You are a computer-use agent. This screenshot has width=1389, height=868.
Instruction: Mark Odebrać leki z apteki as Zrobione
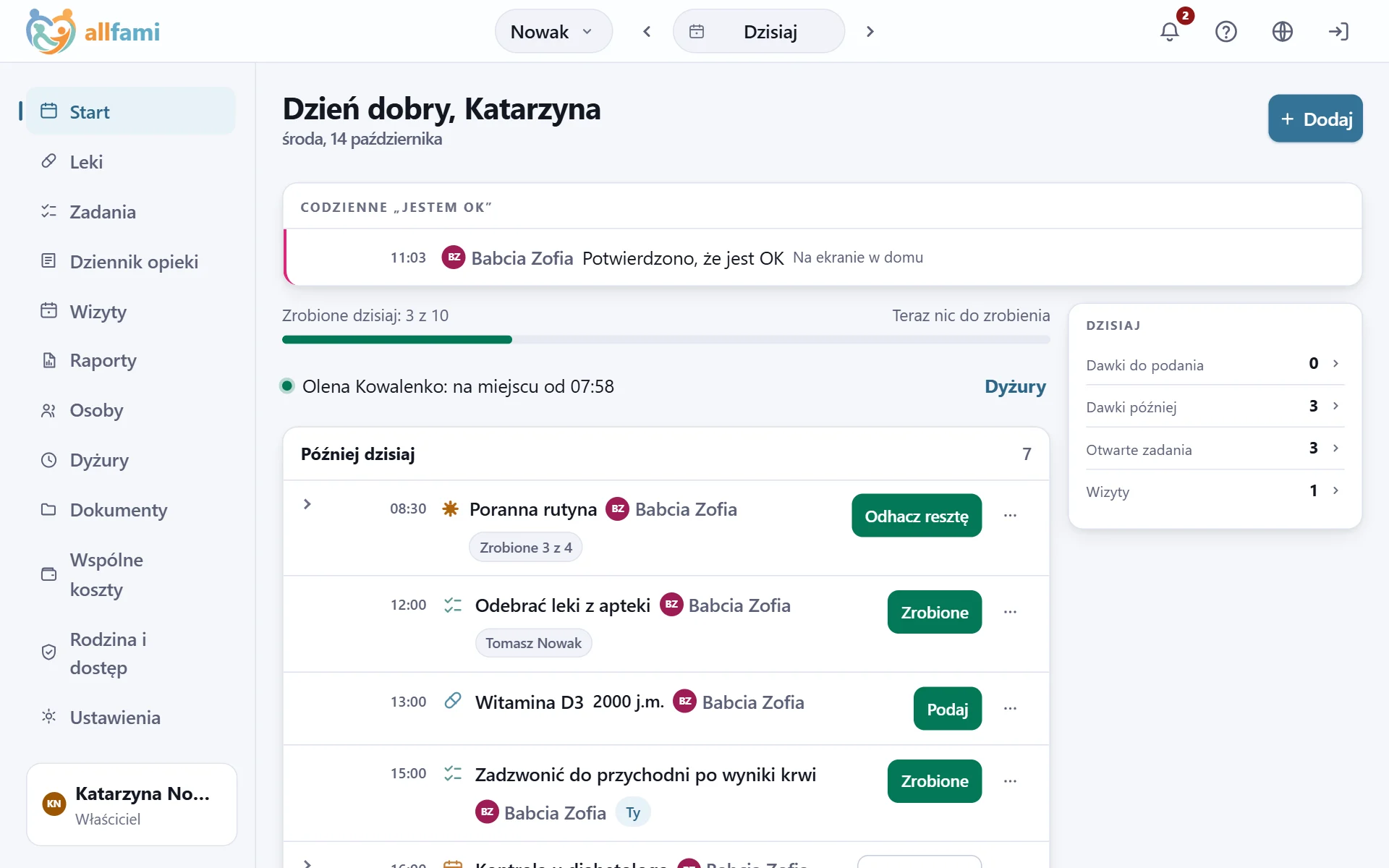935,612
